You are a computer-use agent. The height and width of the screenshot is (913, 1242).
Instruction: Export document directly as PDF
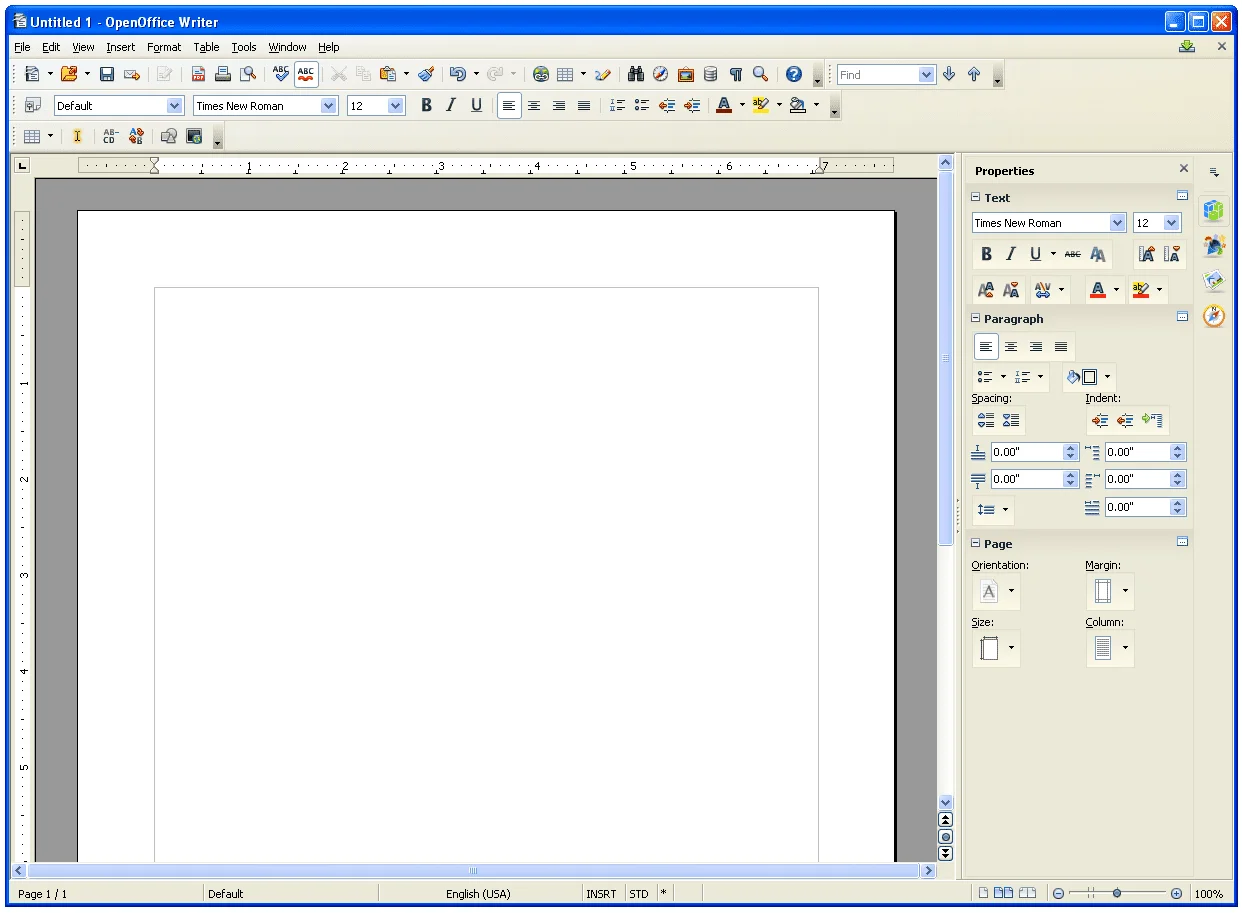point(198,74)
